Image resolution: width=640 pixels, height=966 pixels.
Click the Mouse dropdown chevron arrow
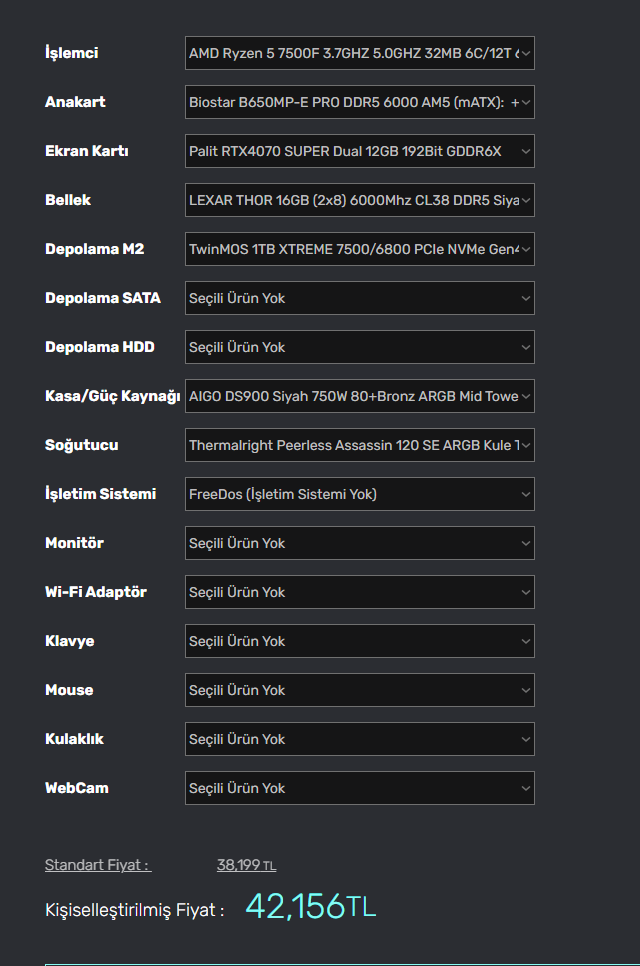[x=526, y=690]
